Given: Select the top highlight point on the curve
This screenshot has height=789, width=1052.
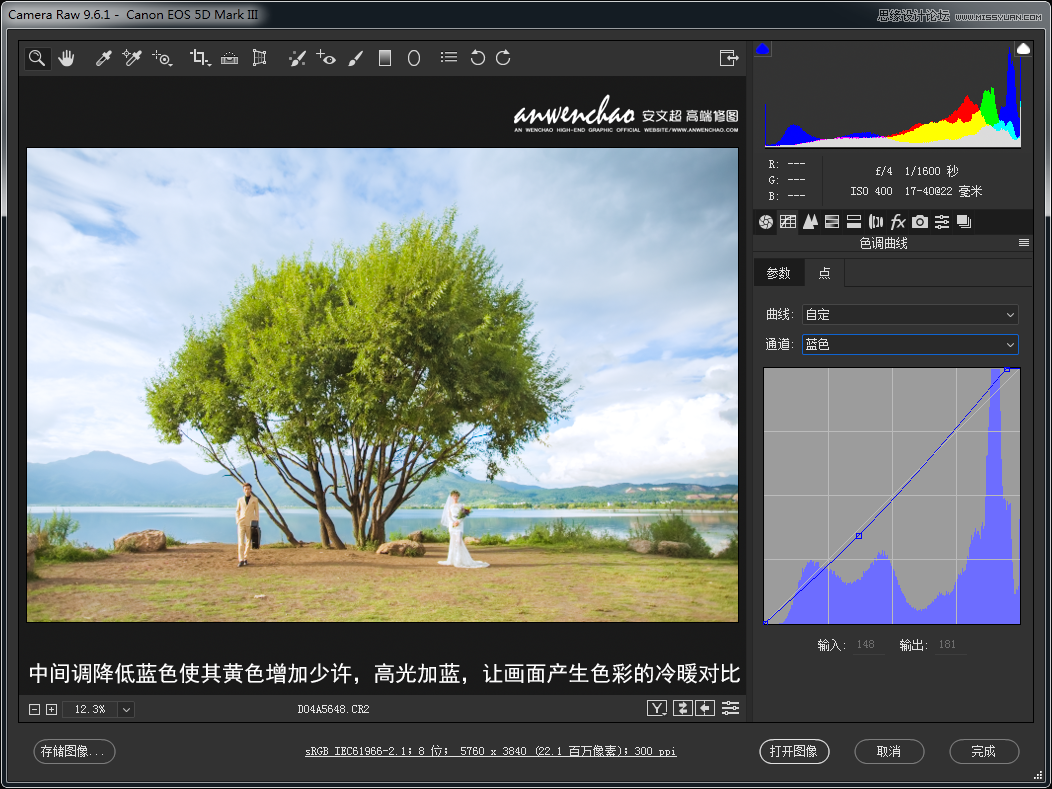Looking at the screenshot, I should [1007, 369].
